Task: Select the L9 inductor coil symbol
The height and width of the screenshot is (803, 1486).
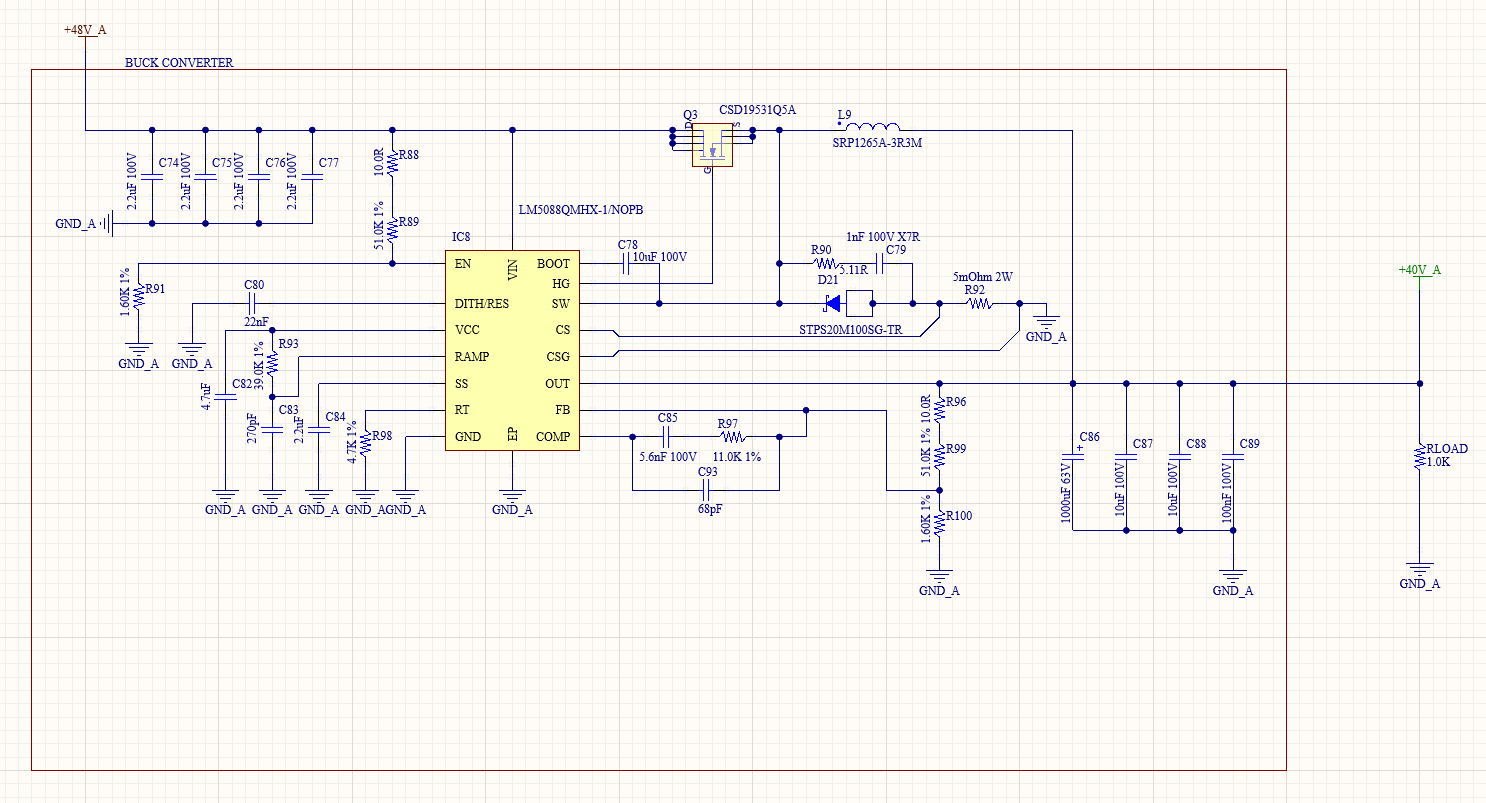Action: 873,126
